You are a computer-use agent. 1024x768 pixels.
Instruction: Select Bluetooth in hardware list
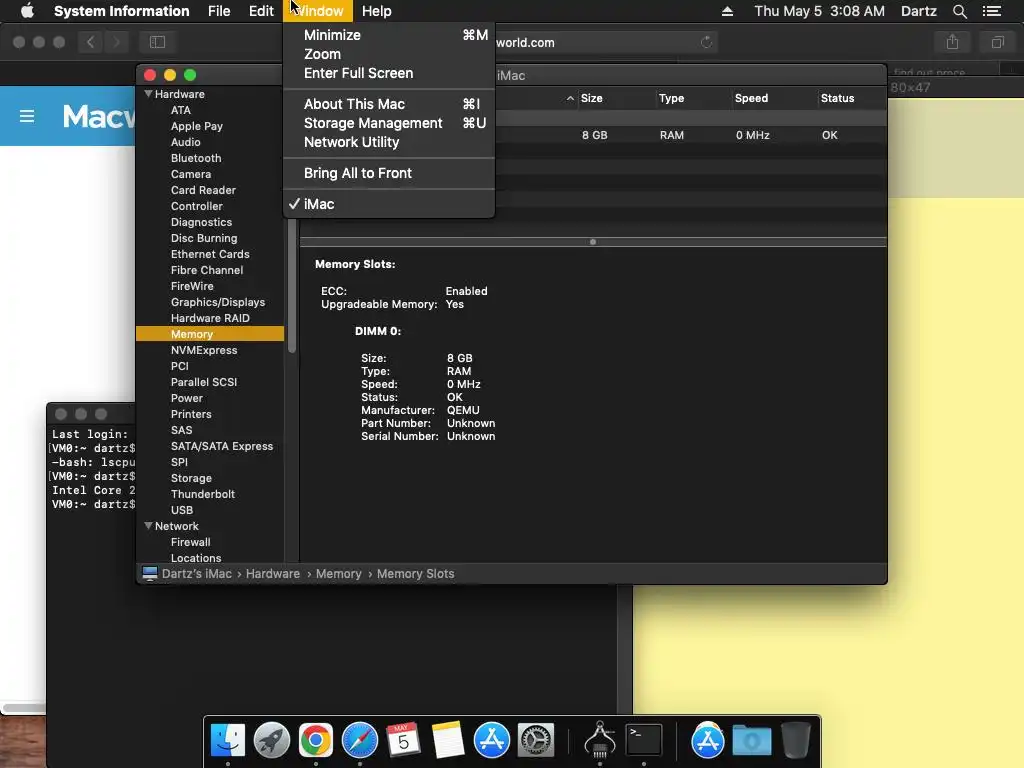click(196, 158)
